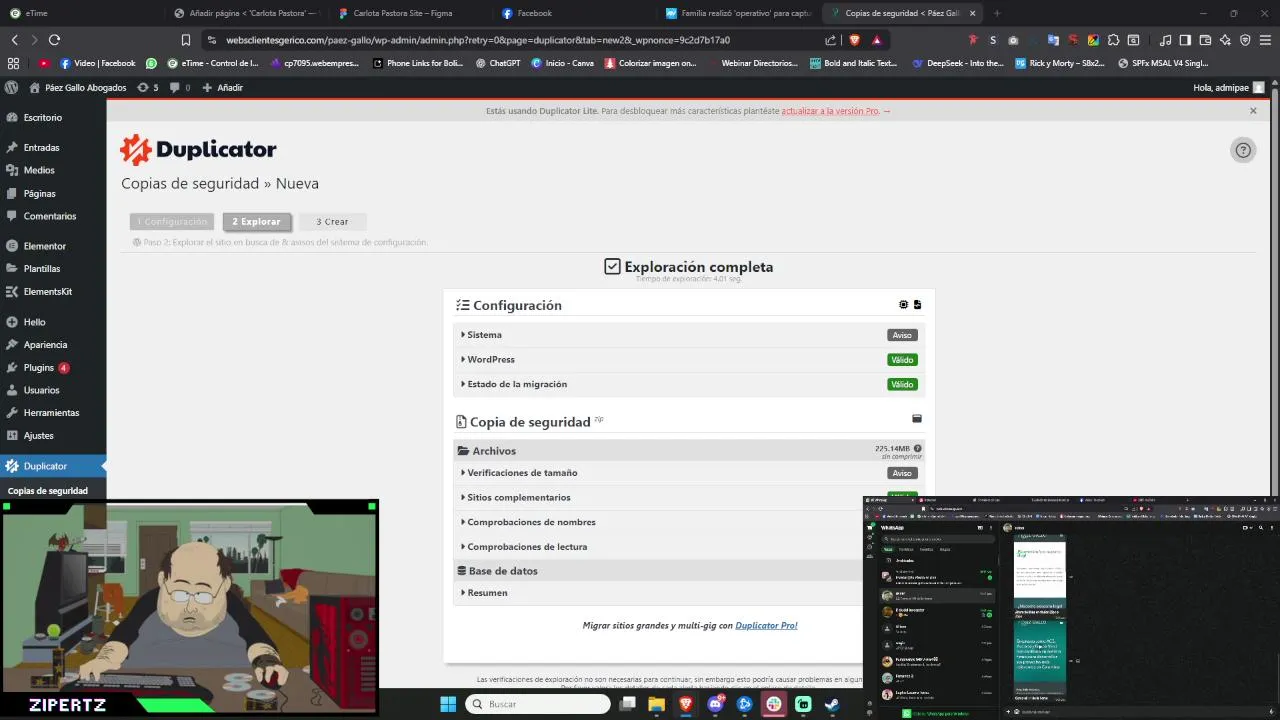Reload the page in the browser
Image resolution: width=1280 pixels, height=720 pixels.
click(54, 40)
